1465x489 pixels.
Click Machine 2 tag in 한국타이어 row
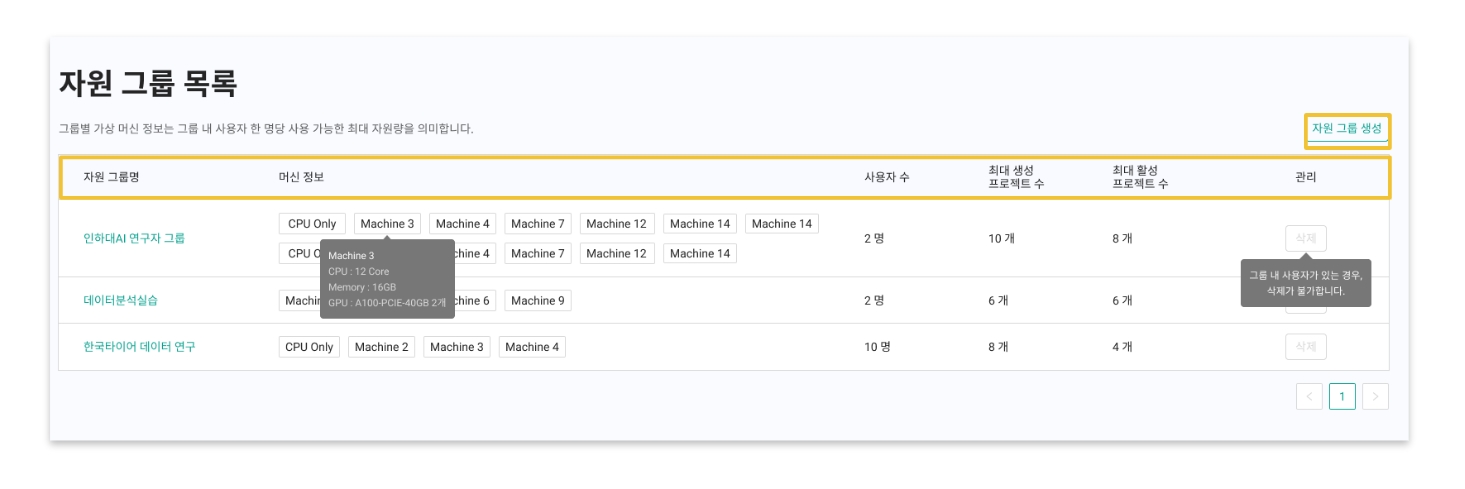pos(381,347)
